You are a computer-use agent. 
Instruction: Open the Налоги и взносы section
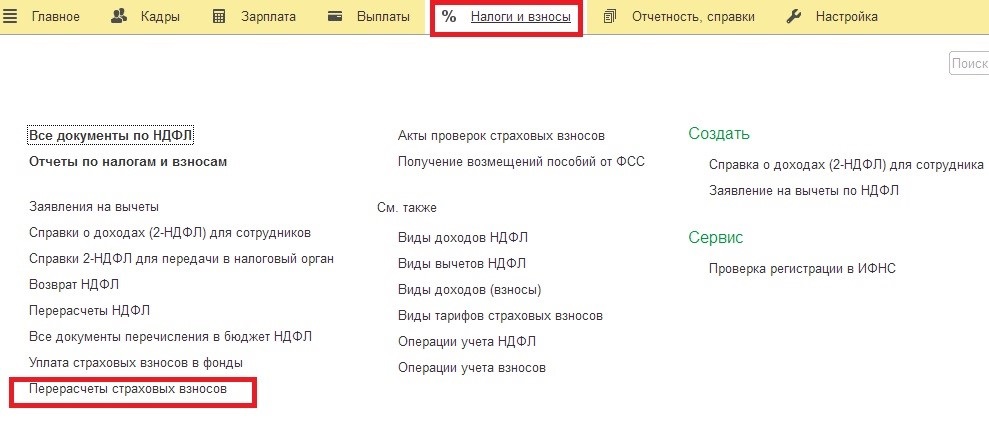(520, 16)
